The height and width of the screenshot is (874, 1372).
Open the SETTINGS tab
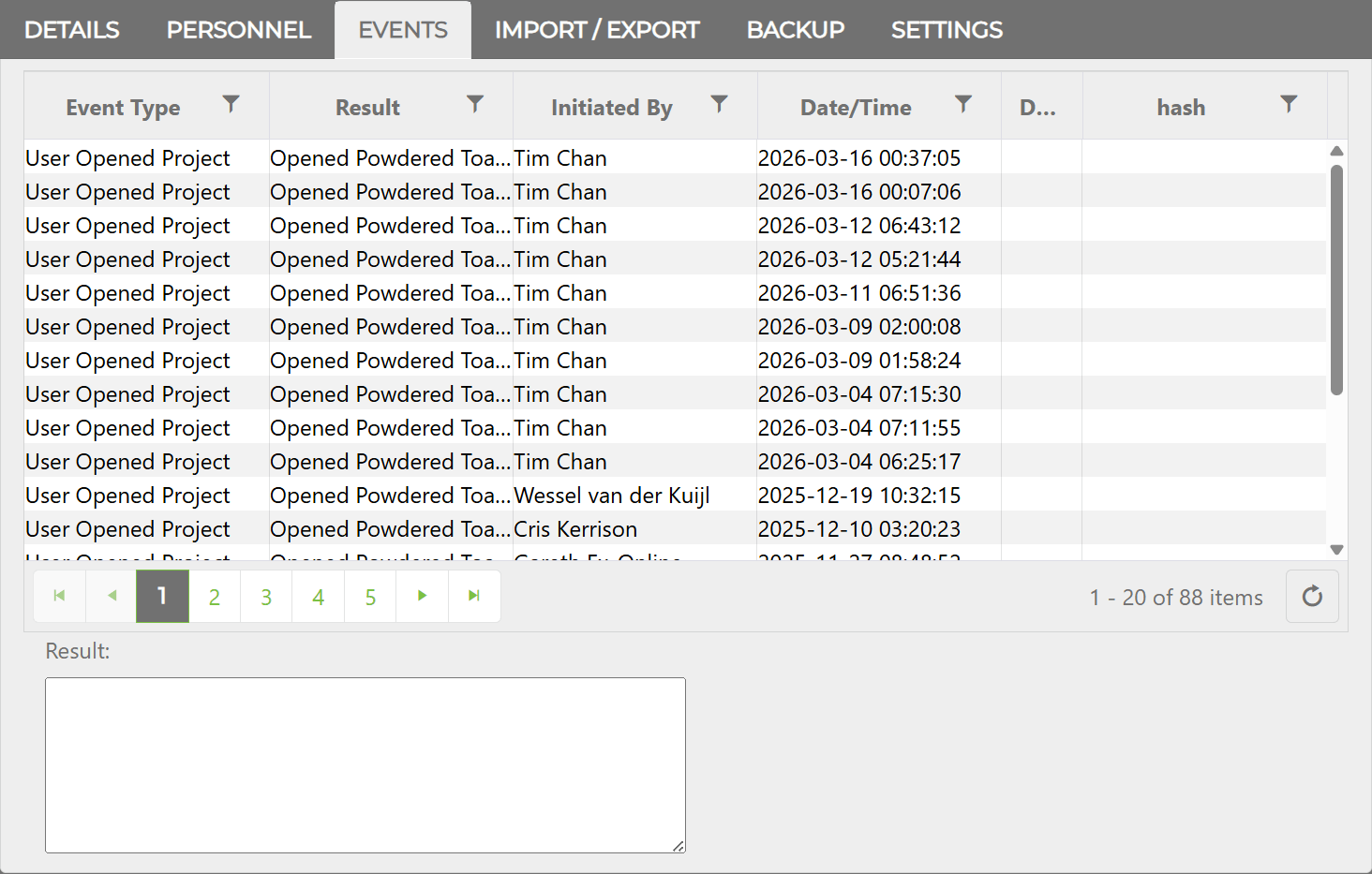[x=947, y=30]
